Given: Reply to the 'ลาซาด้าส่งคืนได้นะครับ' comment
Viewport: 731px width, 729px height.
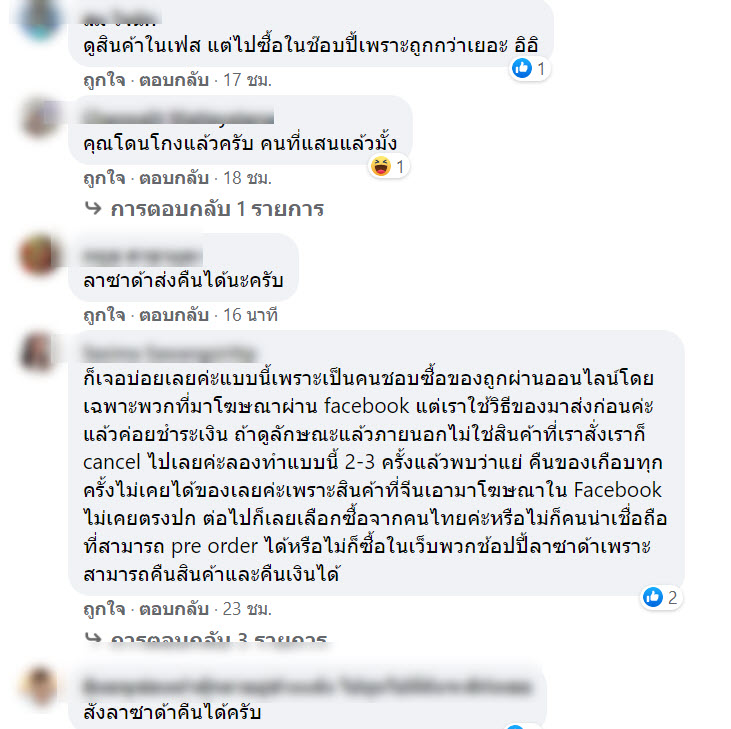Looking at the screenshot, I should tap(174, 315).
